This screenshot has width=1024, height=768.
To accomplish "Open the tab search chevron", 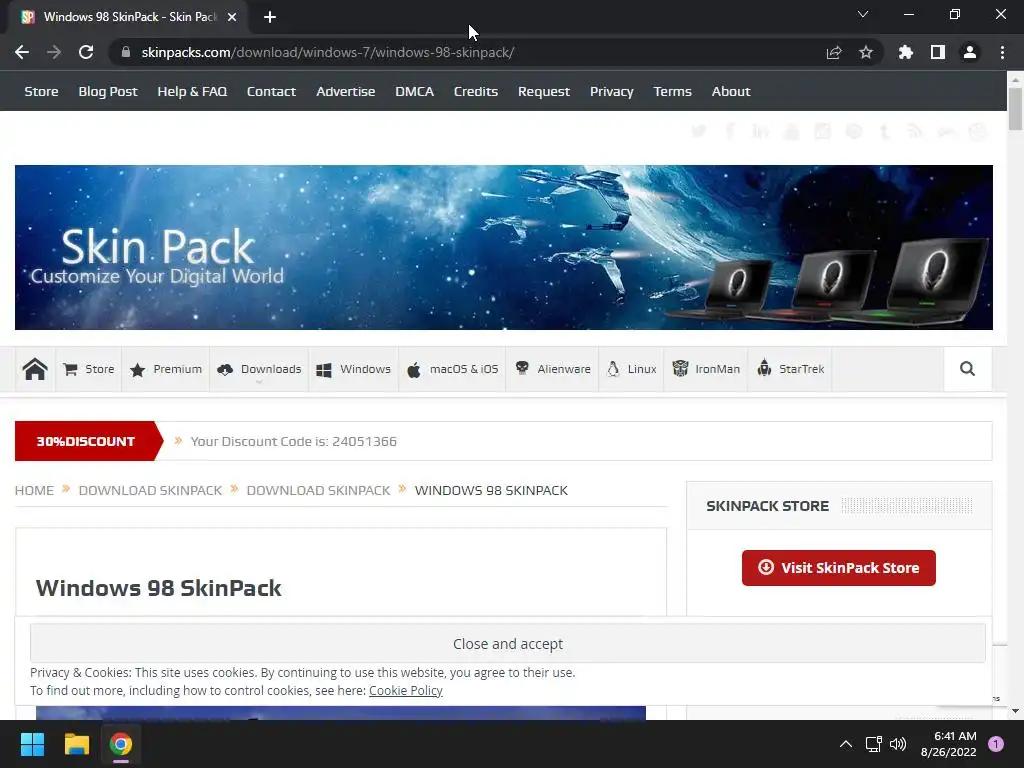I will tap(863, 14).
